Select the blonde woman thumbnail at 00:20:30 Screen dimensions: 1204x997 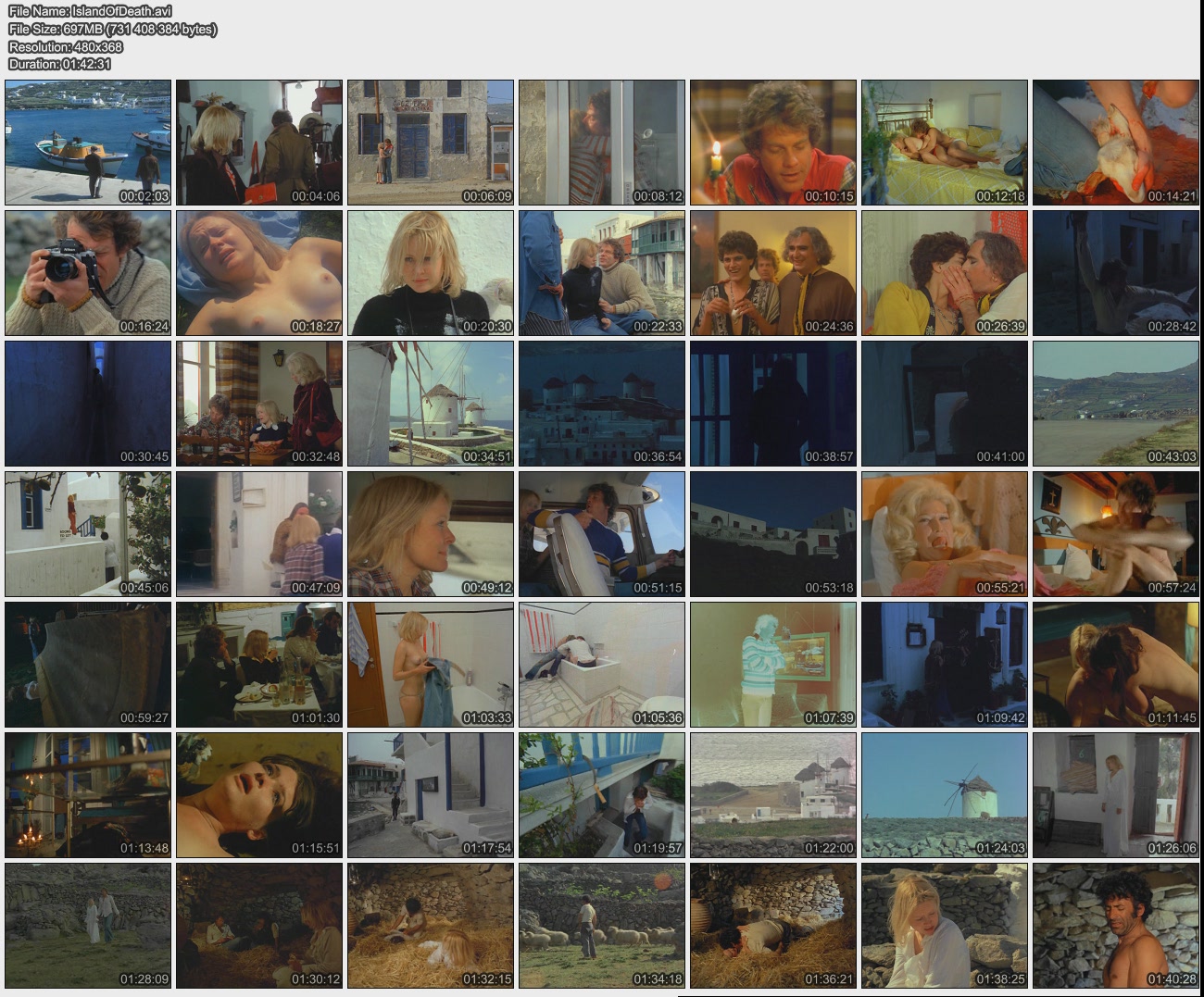431,273
